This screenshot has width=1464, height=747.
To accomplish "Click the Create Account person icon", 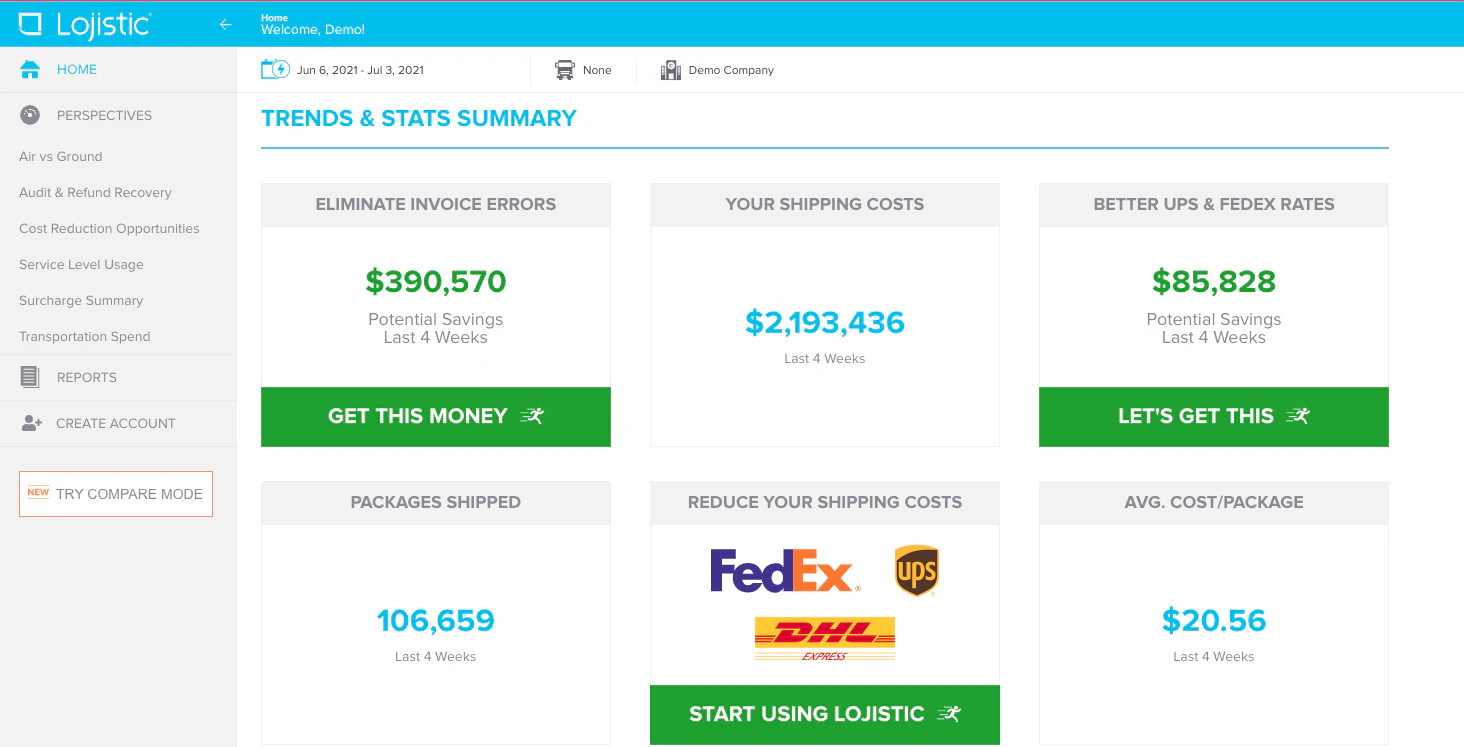I will tap(29, 423).
